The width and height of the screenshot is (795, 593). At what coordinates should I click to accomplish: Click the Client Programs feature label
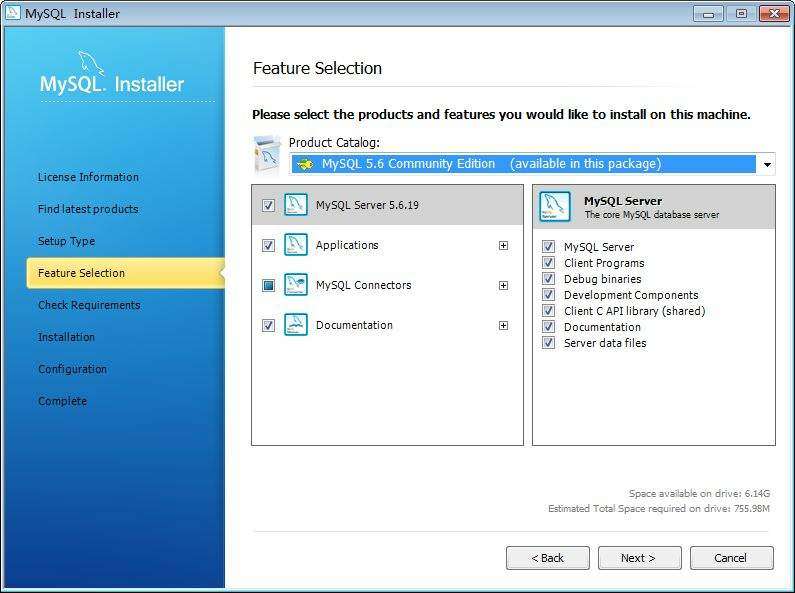click(604, 263)
